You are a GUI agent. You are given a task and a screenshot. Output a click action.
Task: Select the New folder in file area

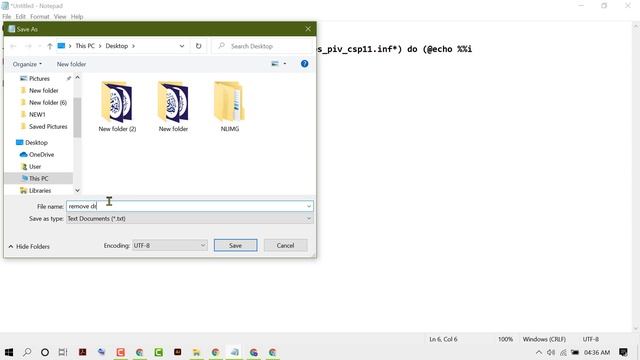(173, 106)
